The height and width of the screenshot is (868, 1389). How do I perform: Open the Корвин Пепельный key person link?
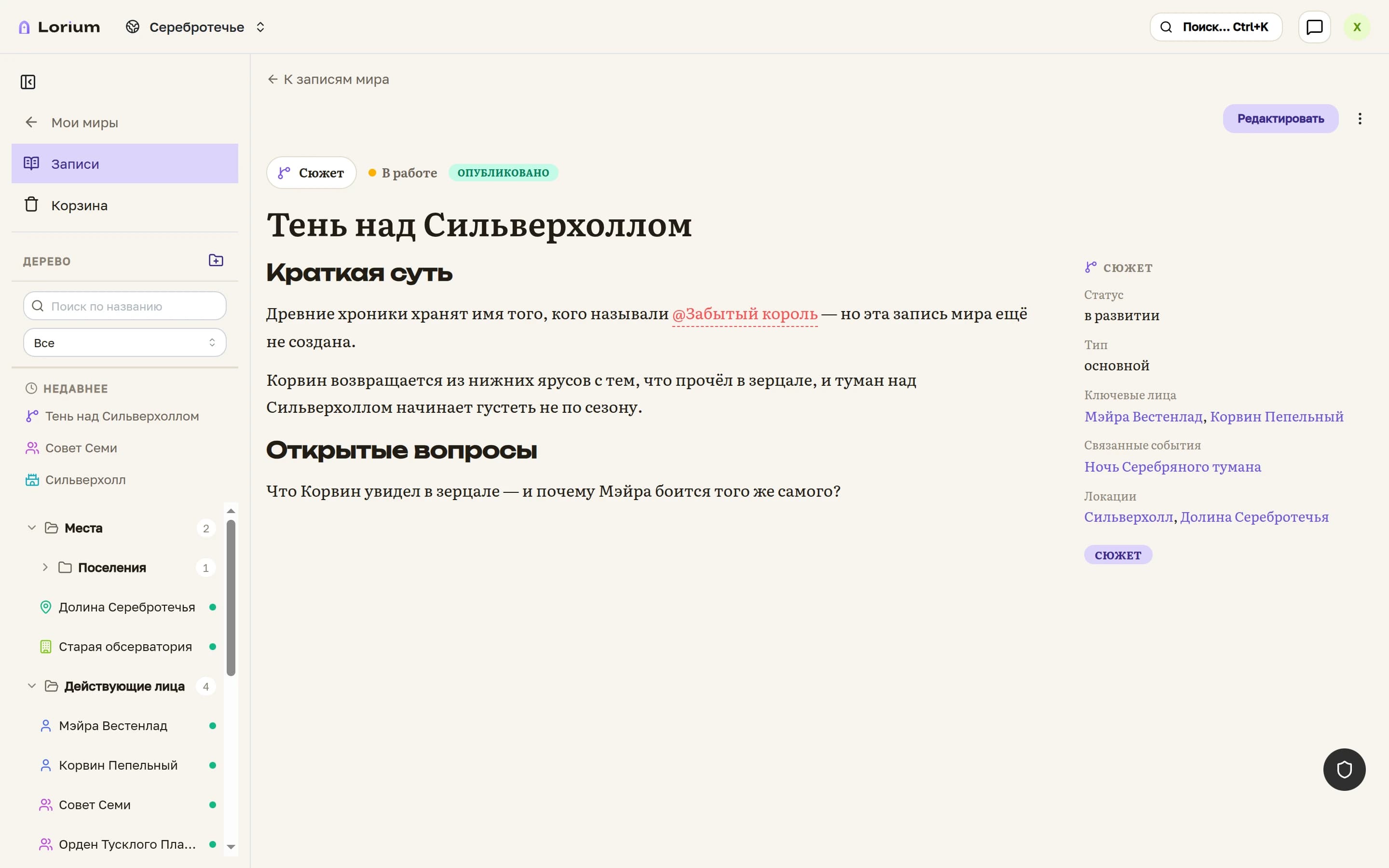tap(1277, 417)
